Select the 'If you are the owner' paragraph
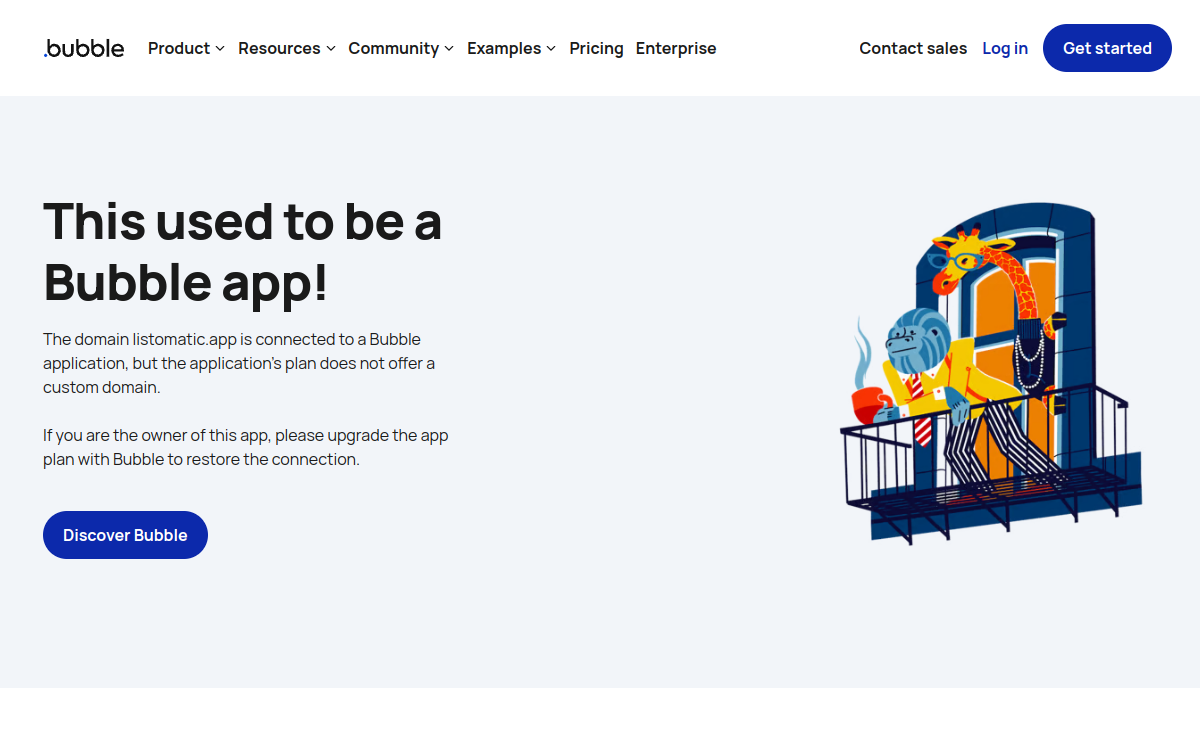The height and width of the screenshot is (750, 1200). [246, 447]
